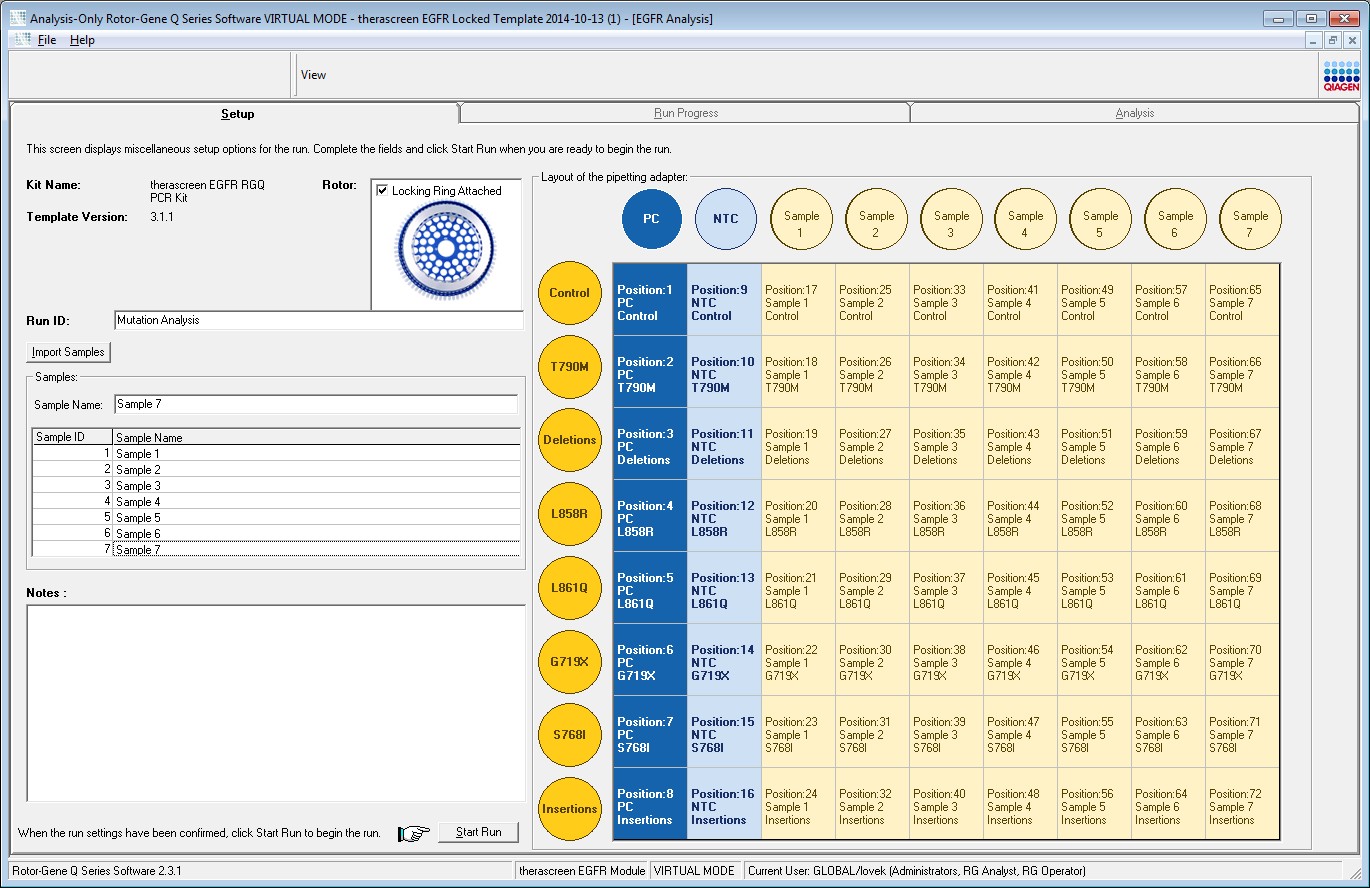
Task: Click the Sample Name input field
Action: coord(316,404)
